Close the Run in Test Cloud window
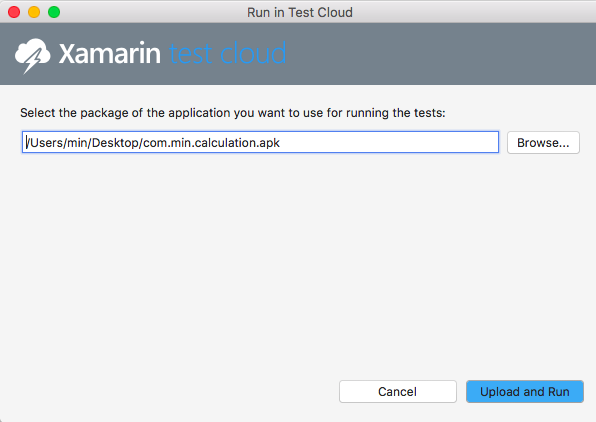596x422 pixels. tap(14, 12)
